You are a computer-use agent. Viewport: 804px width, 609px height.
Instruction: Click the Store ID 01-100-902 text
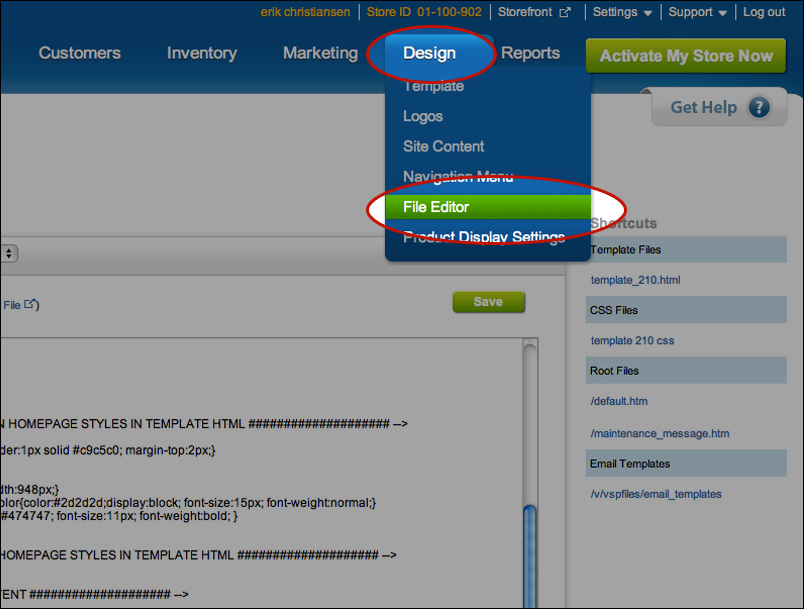[x=424, y=12]
